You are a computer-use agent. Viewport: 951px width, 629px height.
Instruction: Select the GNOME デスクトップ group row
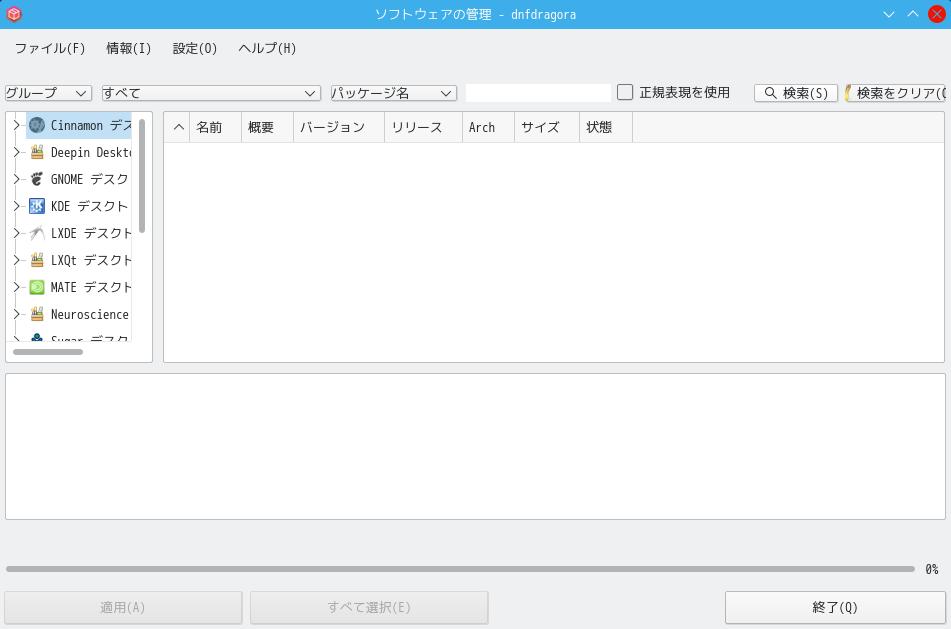78,179
